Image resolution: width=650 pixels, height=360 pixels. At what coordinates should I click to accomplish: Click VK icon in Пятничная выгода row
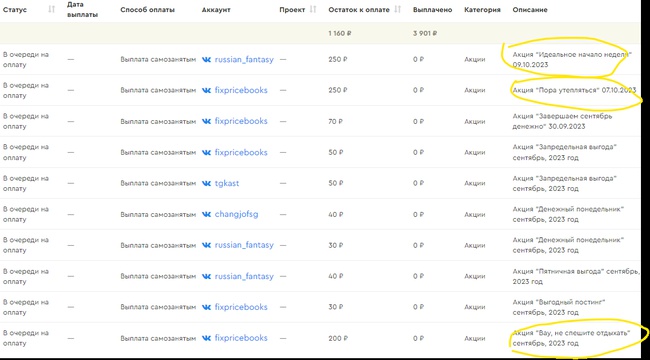(206, 276)
